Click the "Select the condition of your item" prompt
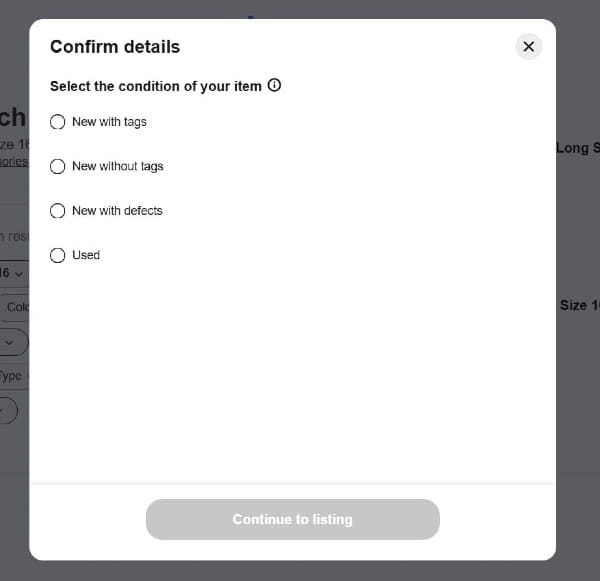Image resolution: width=600 pixels, height=581 pixels. (x=155, y=86)
